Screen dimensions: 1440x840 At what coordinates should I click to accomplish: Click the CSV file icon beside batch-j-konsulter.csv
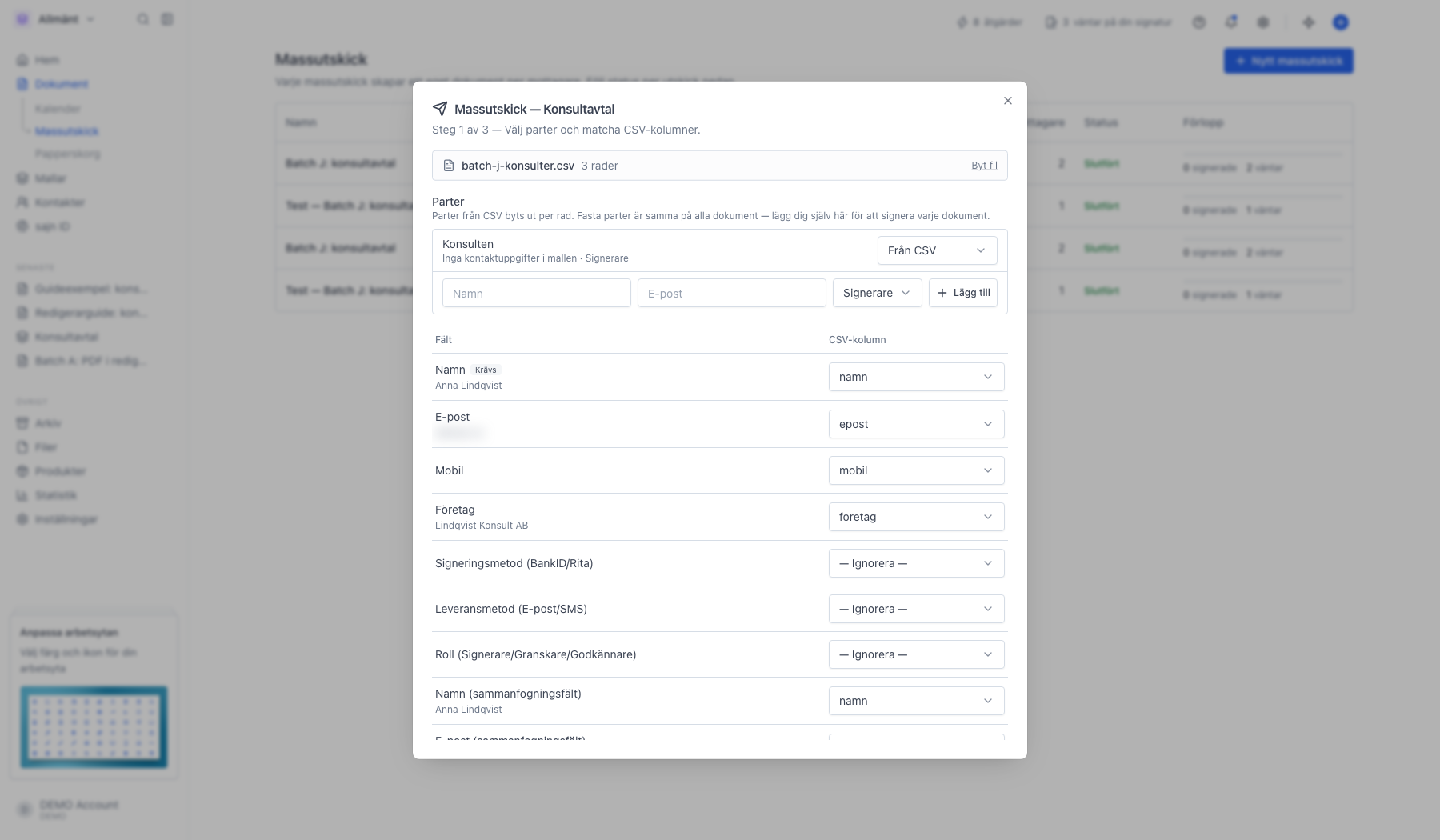point(449,166)
